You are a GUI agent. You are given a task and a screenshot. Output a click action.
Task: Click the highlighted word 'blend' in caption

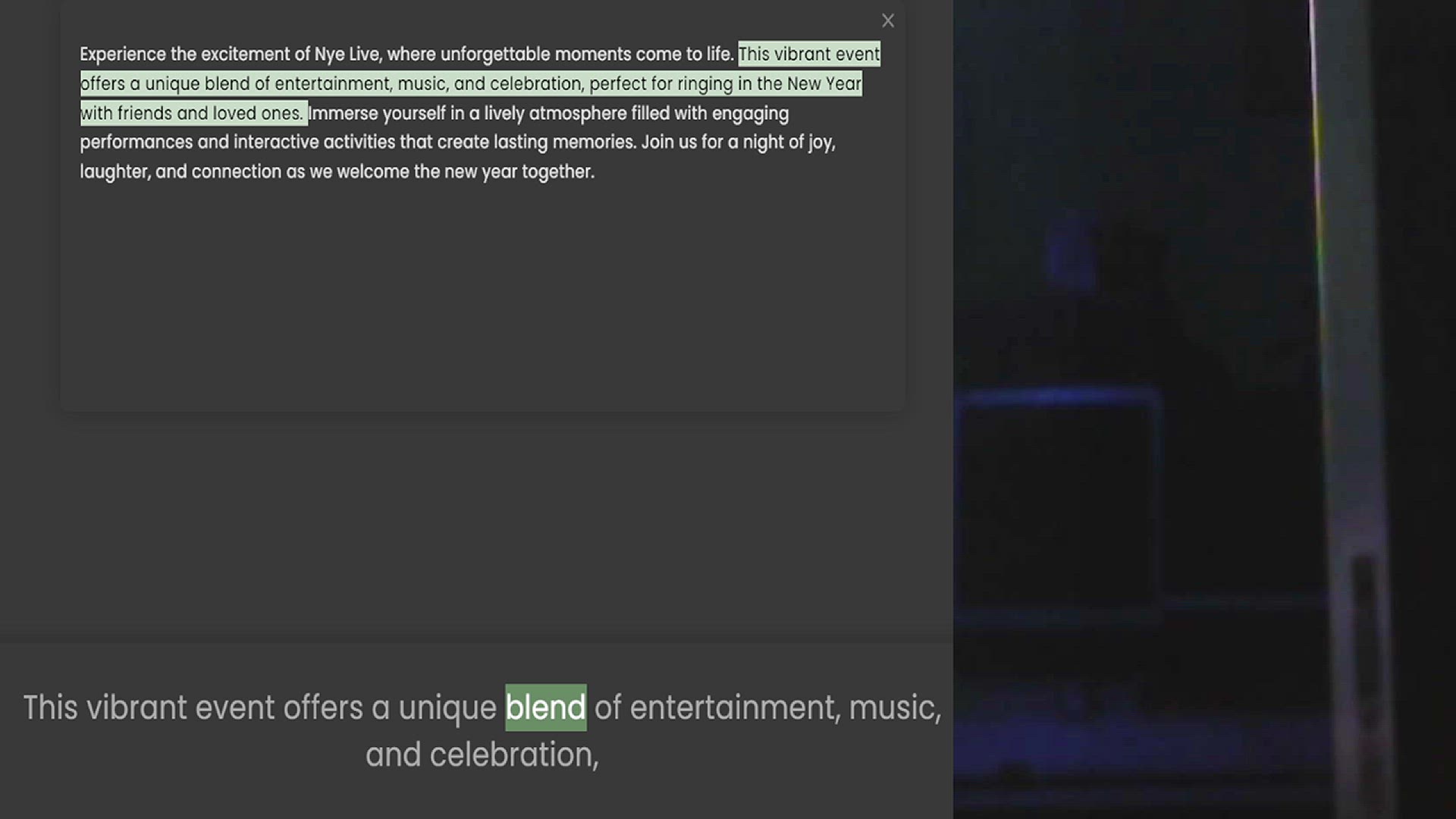[x=545, y=708]
